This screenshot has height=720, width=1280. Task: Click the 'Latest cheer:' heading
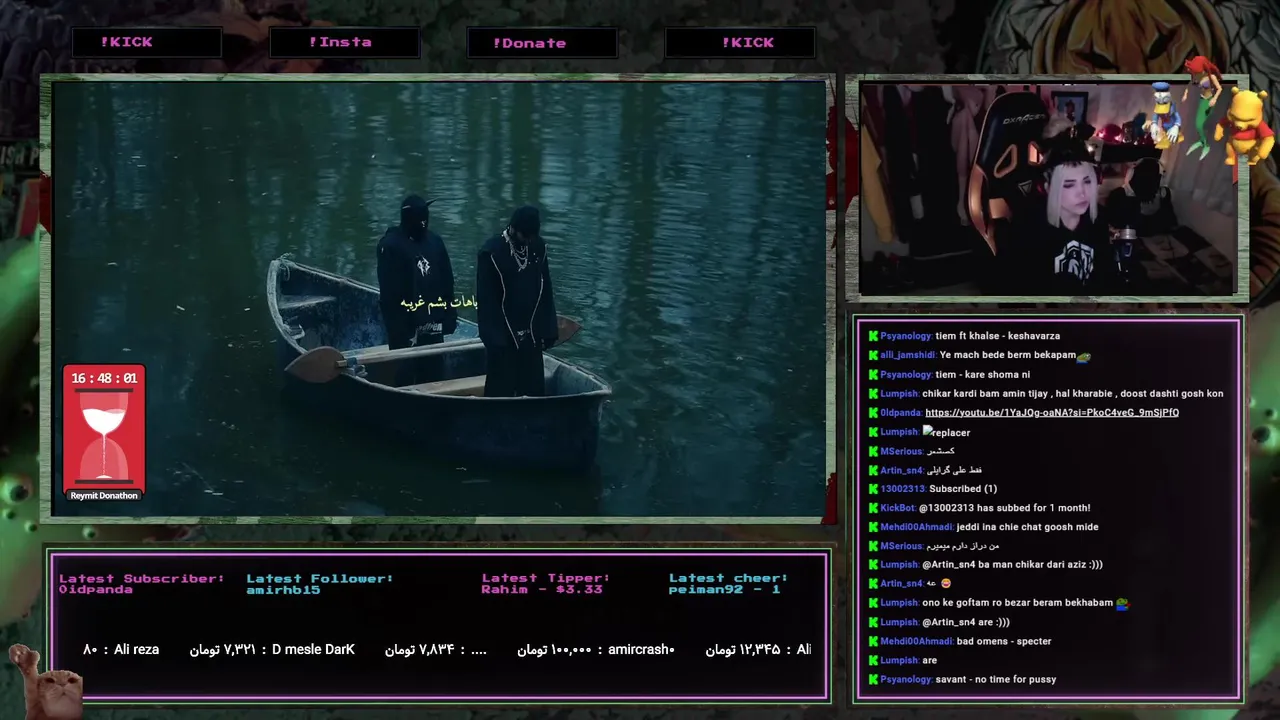pos(729,578)
